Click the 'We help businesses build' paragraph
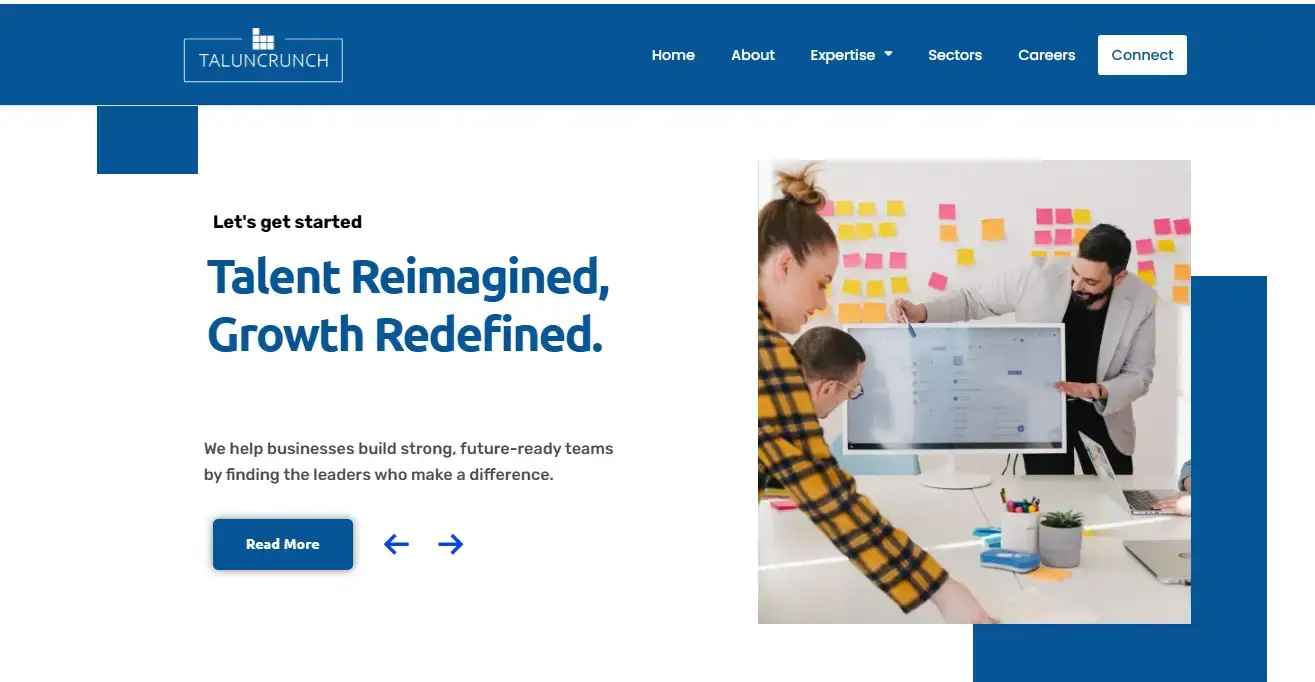The image size is (1315, 682). (408, 461)
